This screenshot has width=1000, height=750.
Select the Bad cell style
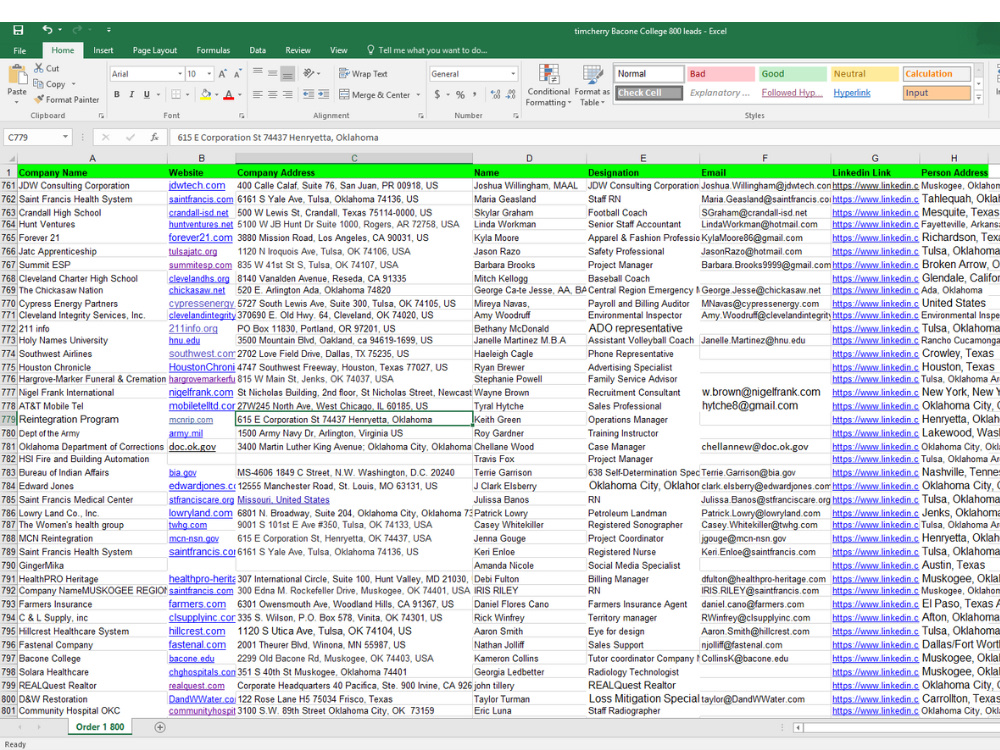pos(721,73)
